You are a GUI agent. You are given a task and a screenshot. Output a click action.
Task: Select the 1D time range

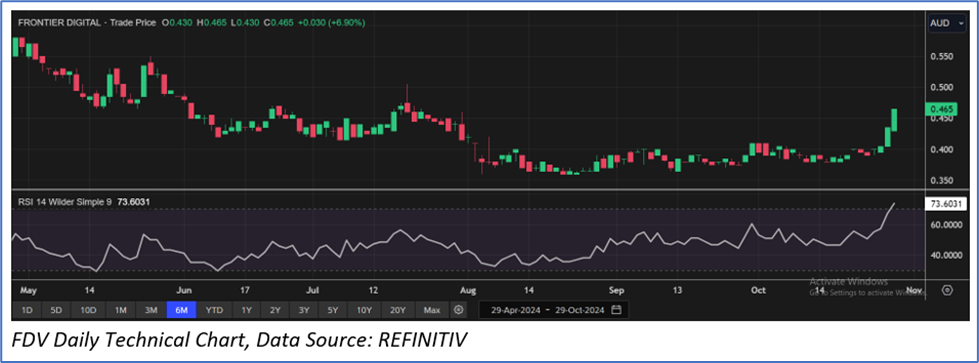[27, 310]
